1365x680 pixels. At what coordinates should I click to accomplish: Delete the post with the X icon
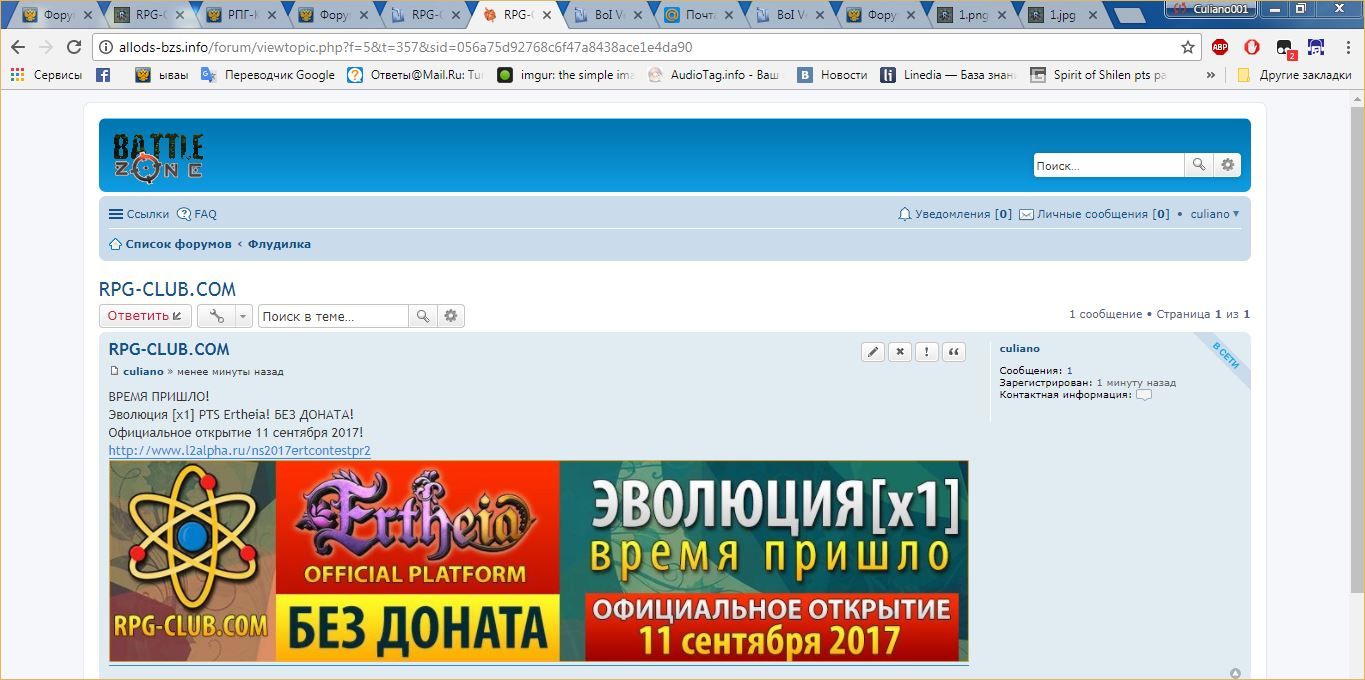[x=900, y=352]
